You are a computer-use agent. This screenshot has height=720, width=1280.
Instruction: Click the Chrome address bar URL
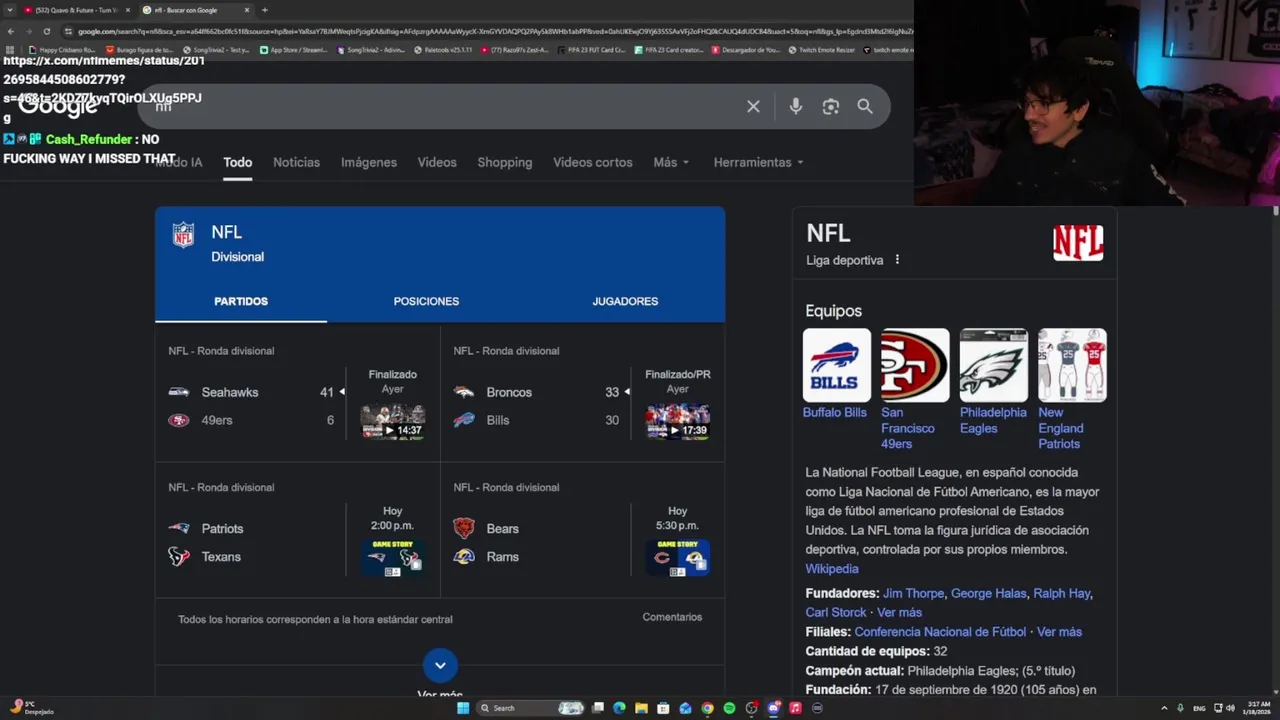tap(490, 31)
